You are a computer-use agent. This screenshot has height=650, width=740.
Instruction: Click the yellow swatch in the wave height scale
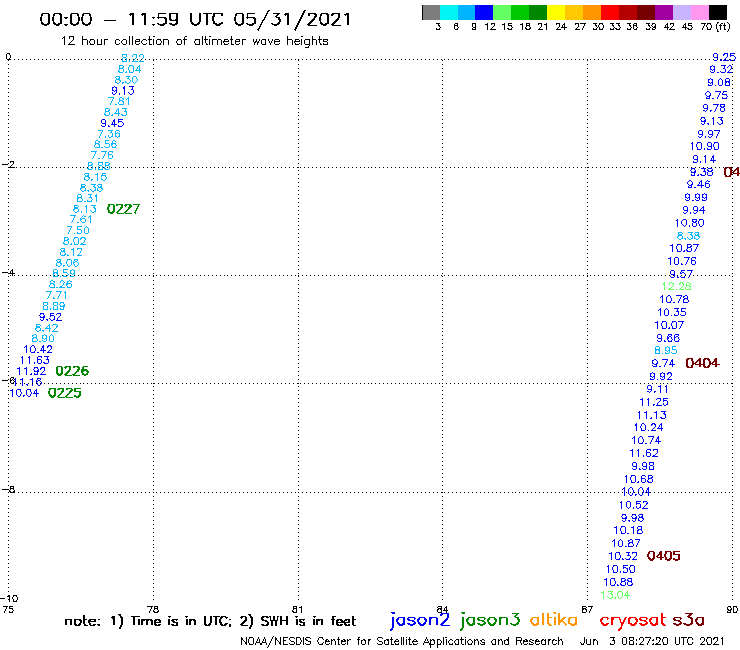click(x=556, y=13)
